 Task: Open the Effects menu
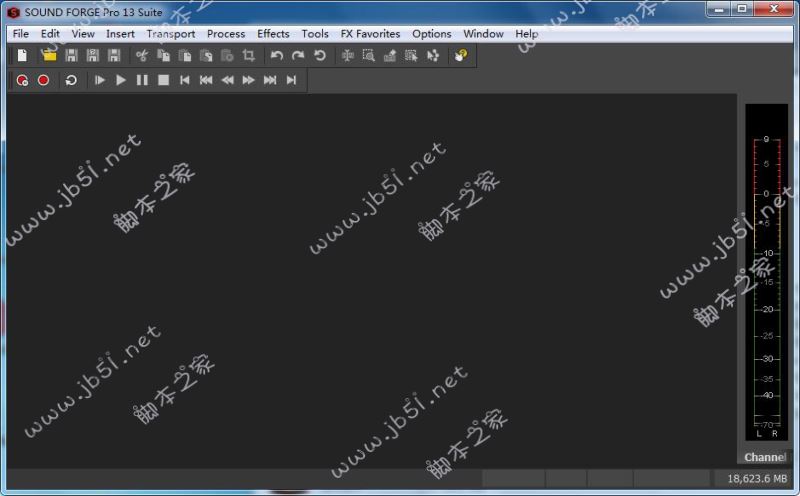click(x=273, y=34)
